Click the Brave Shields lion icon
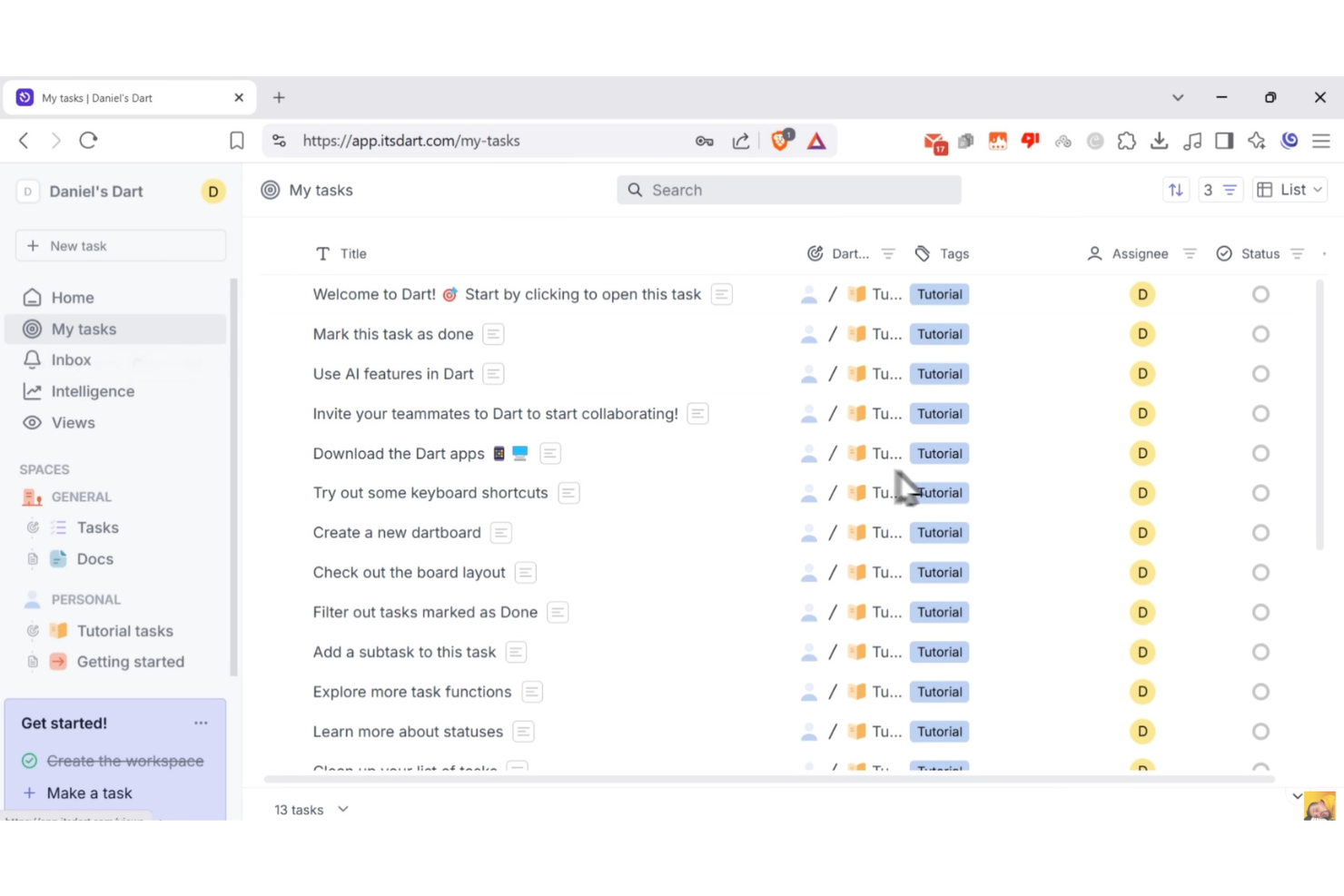The height and width of the screenshot is (896, 1344). point(781,140)
